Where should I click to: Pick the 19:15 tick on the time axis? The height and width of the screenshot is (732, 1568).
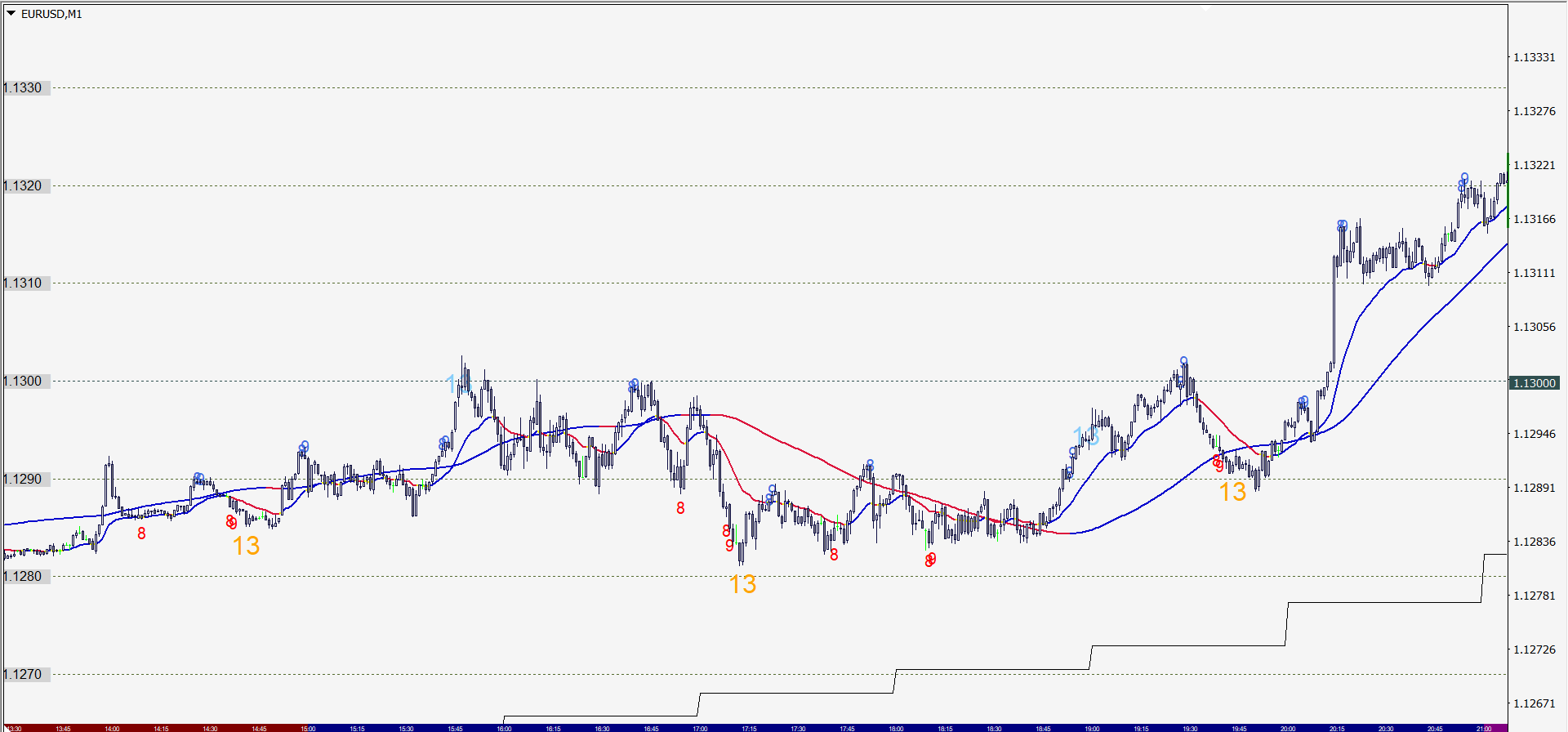point(1141,728)
